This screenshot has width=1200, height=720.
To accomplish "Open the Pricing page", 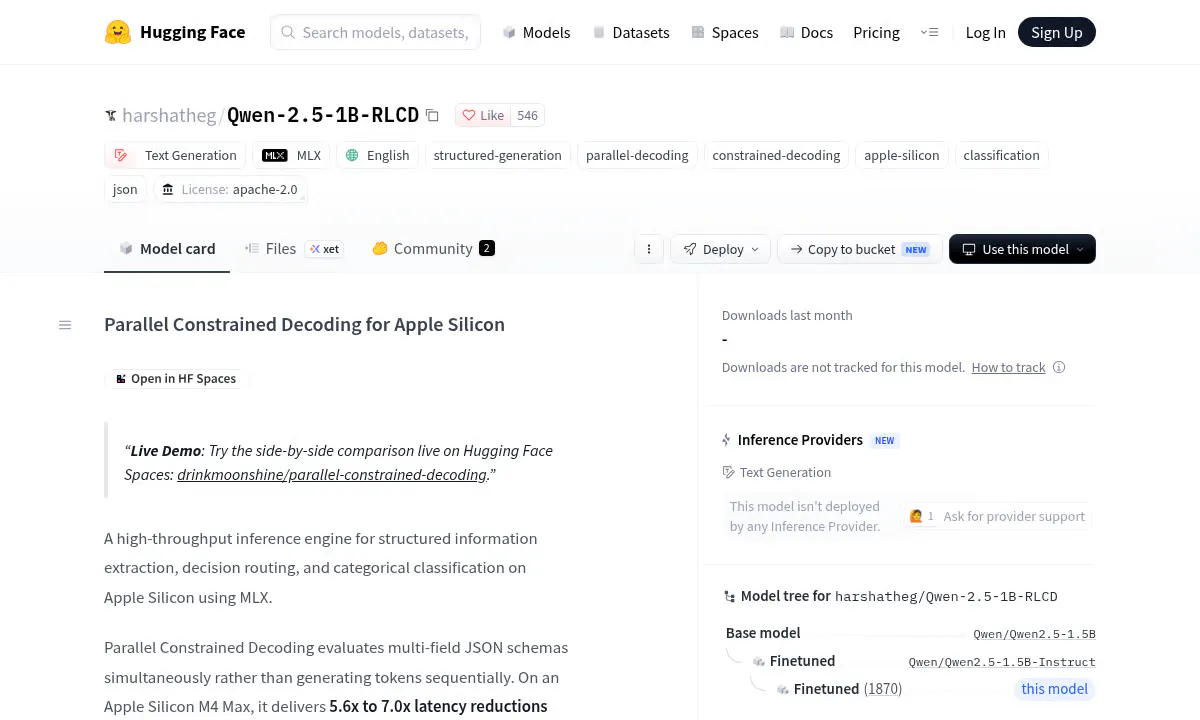I will coord(876,32).
